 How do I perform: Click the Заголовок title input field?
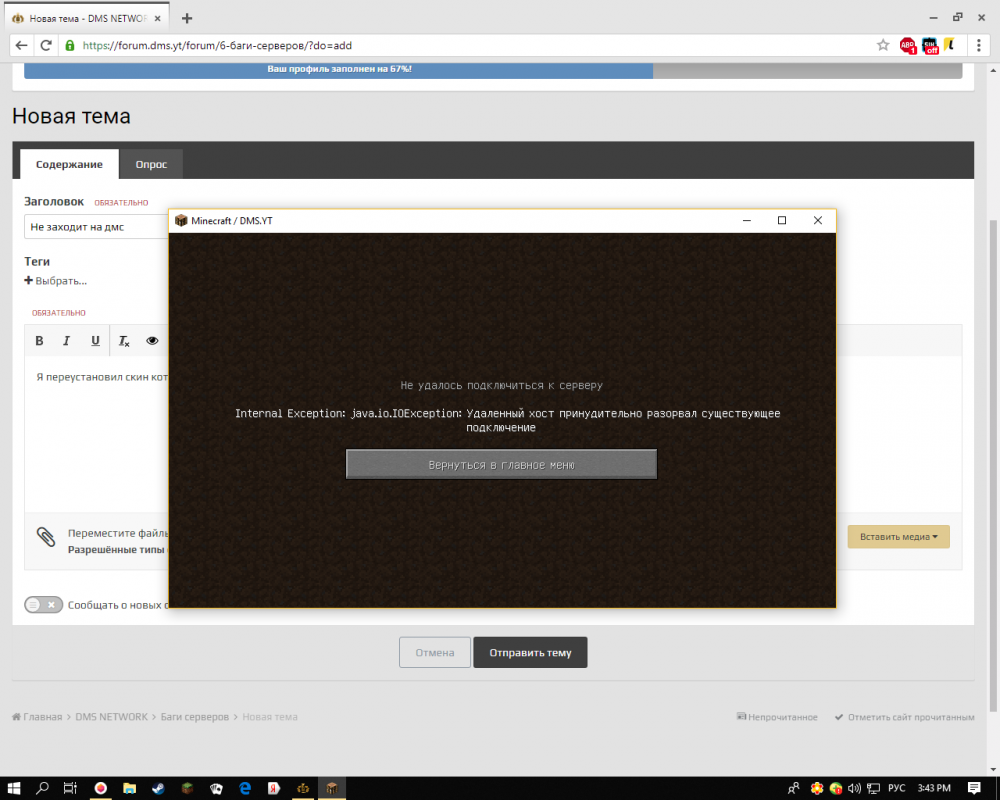click(95, 227)
